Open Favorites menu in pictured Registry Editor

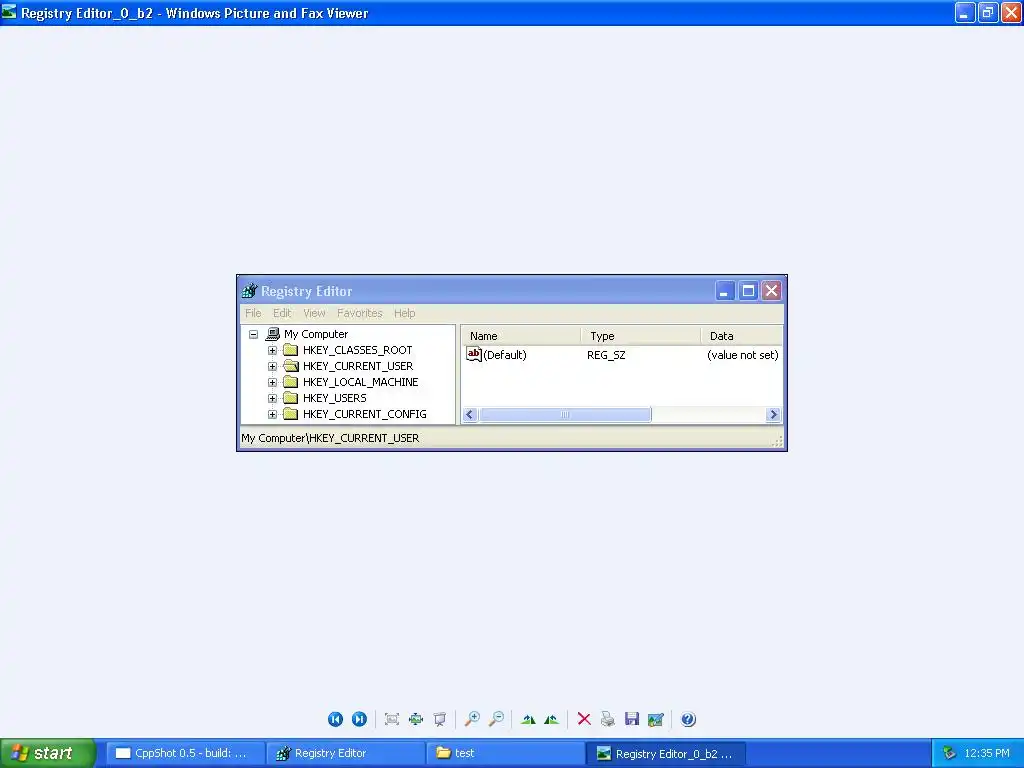point(360,313)
